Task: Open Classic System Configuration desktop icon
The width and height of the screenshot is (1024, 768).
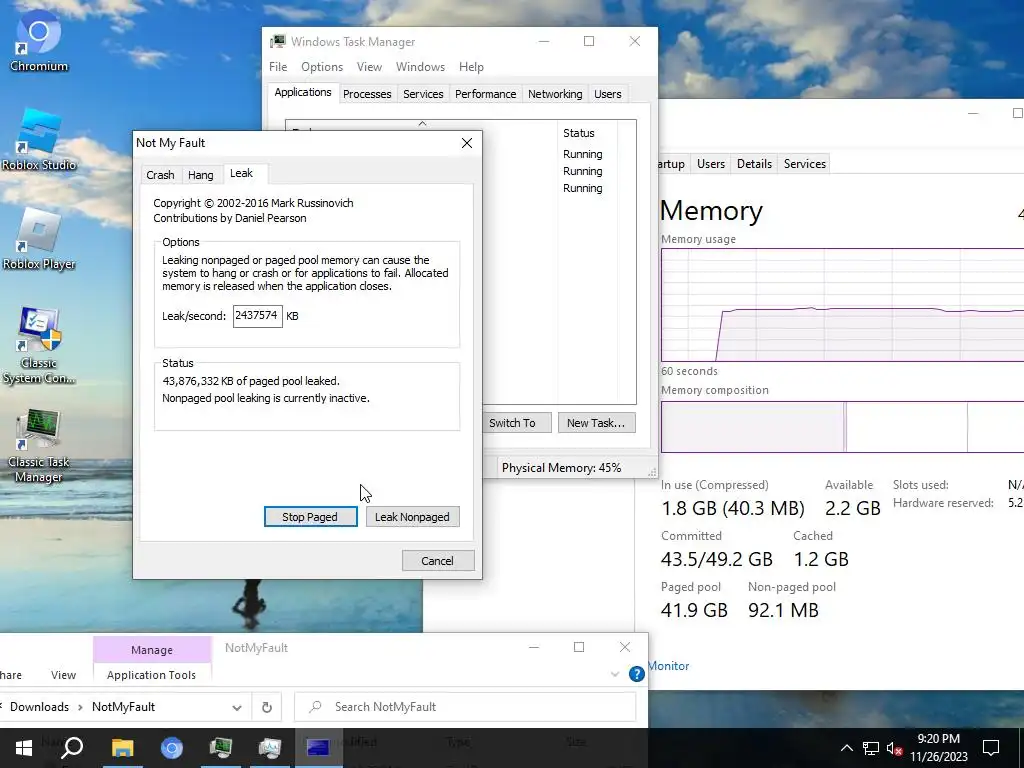Action: coord(39,346)
